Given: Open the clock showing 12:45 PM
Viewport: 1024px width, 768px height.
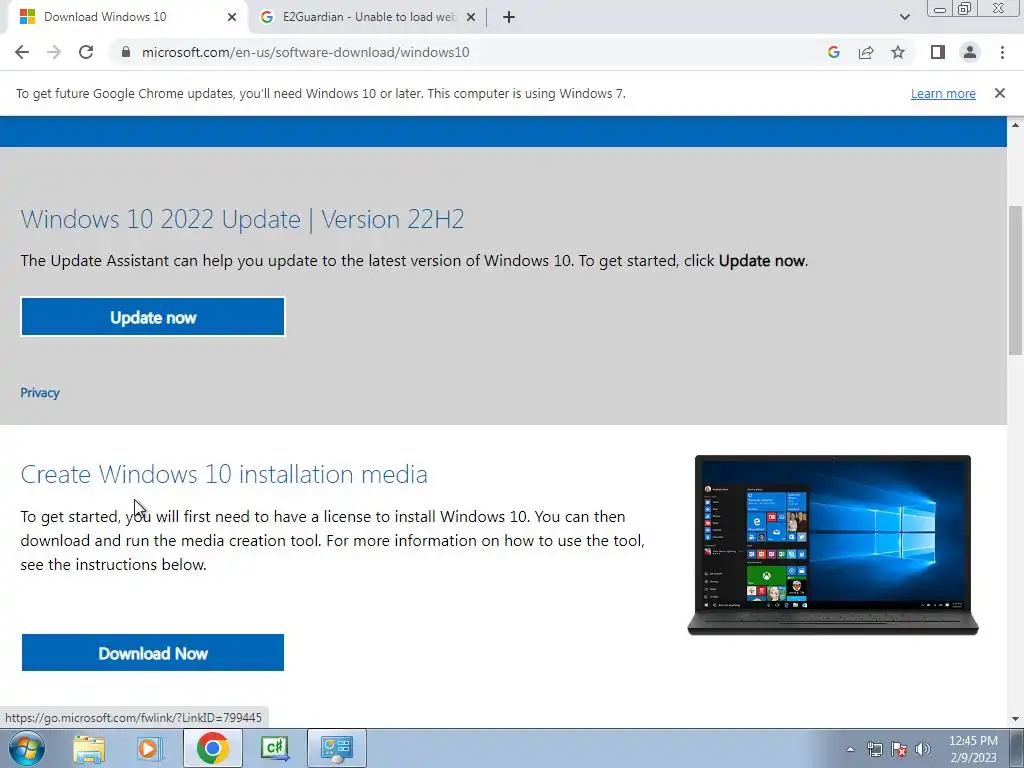Looking at the screenshot, I should point(973,749).
